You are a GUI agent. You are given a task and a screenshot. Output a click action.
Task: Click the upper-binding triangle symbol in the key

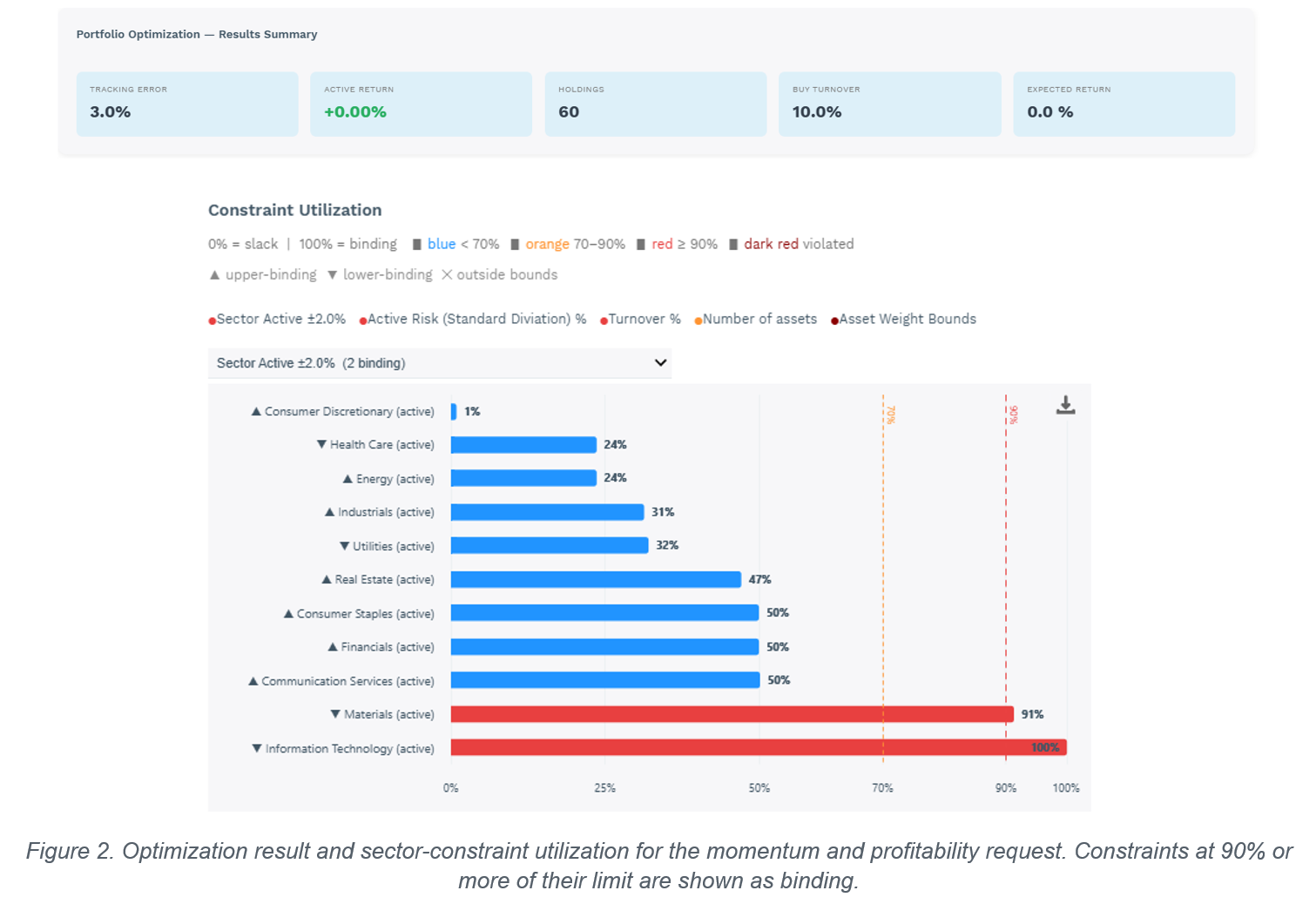click(x=214, y=275)
